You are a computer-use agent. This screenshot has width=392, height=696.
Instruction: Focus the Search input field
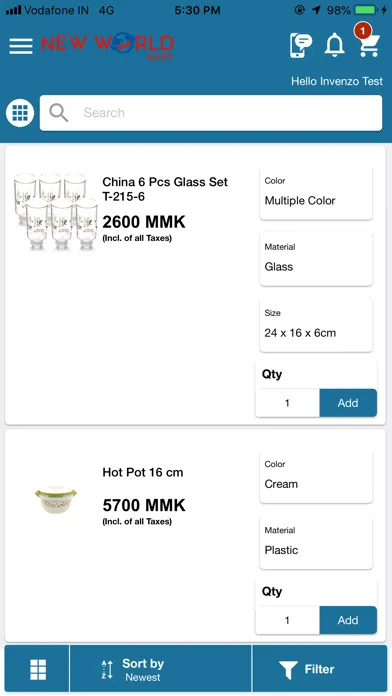tap(211, 113)
